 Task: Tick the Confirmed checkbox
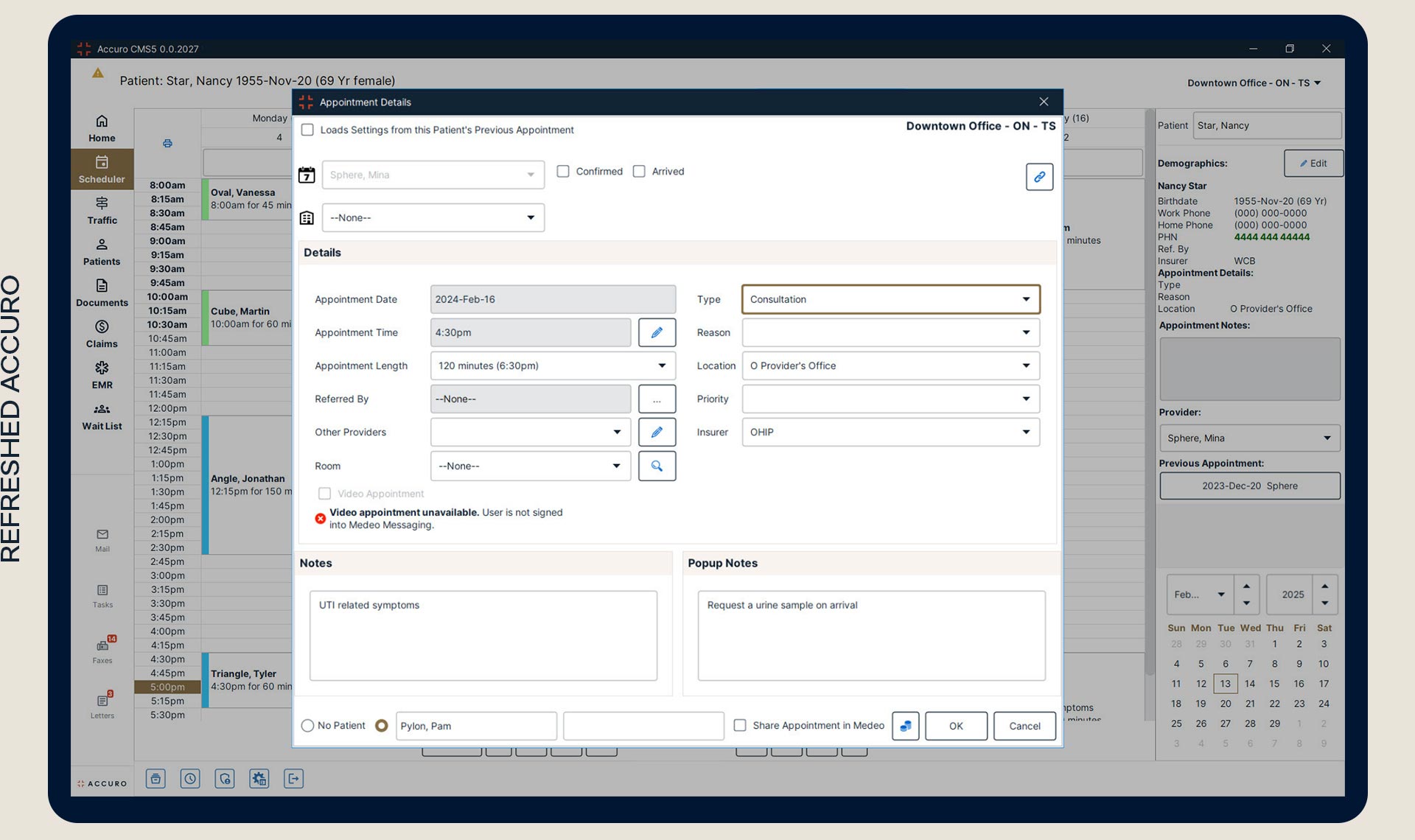tap(563, 171)
